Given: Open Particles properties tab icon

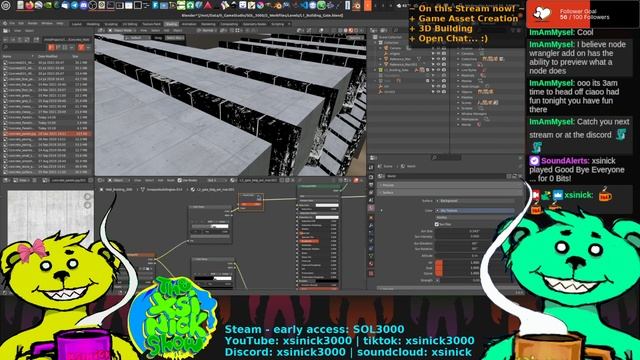Looking at the screenshot, I should (371, 233).
